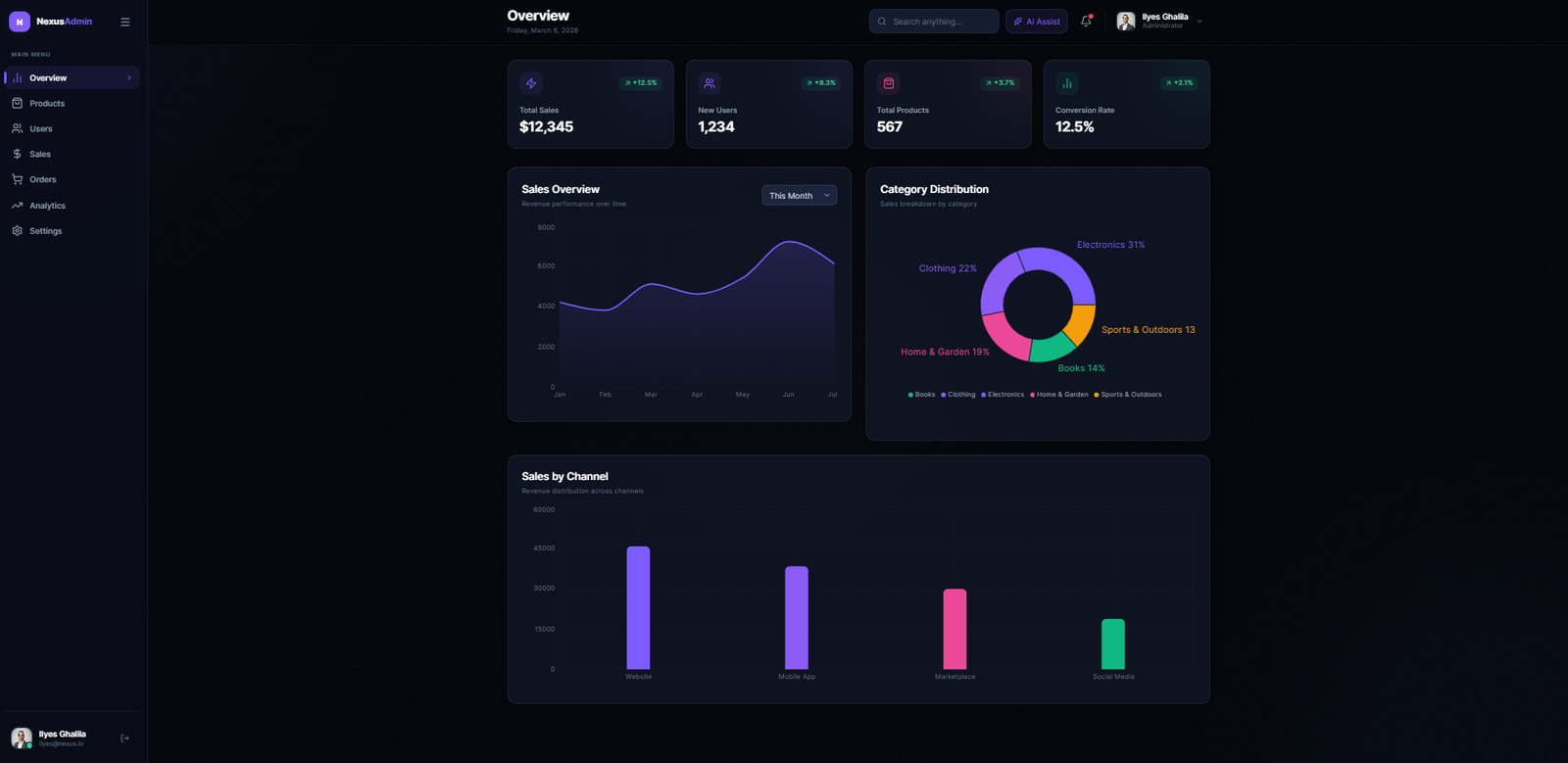Click the orange Sports & Outdoors donut segment
The image size is (1568, 763).
(x=1081, y=322)
